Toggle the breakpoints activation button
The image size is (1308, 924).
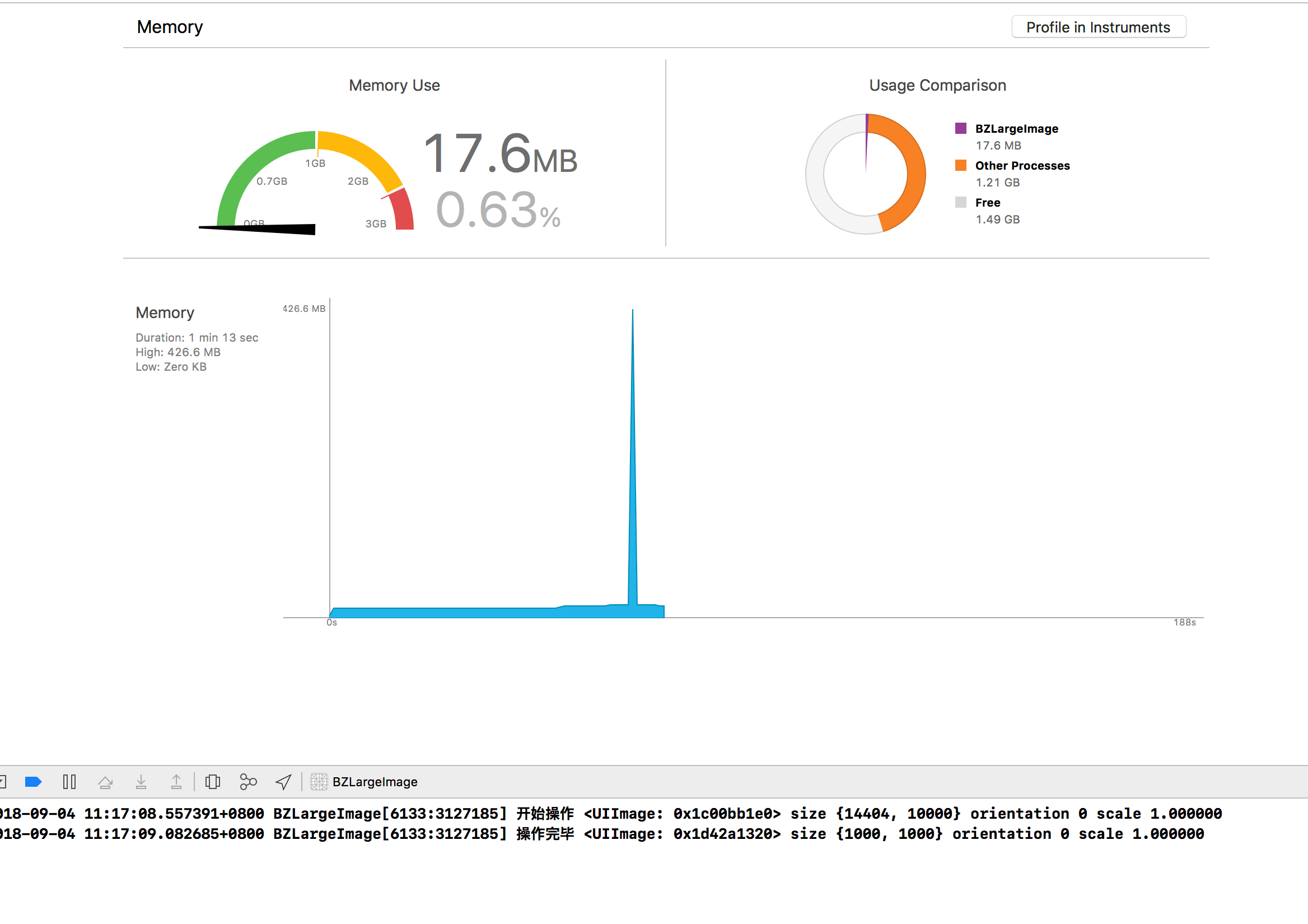point(33,782)
